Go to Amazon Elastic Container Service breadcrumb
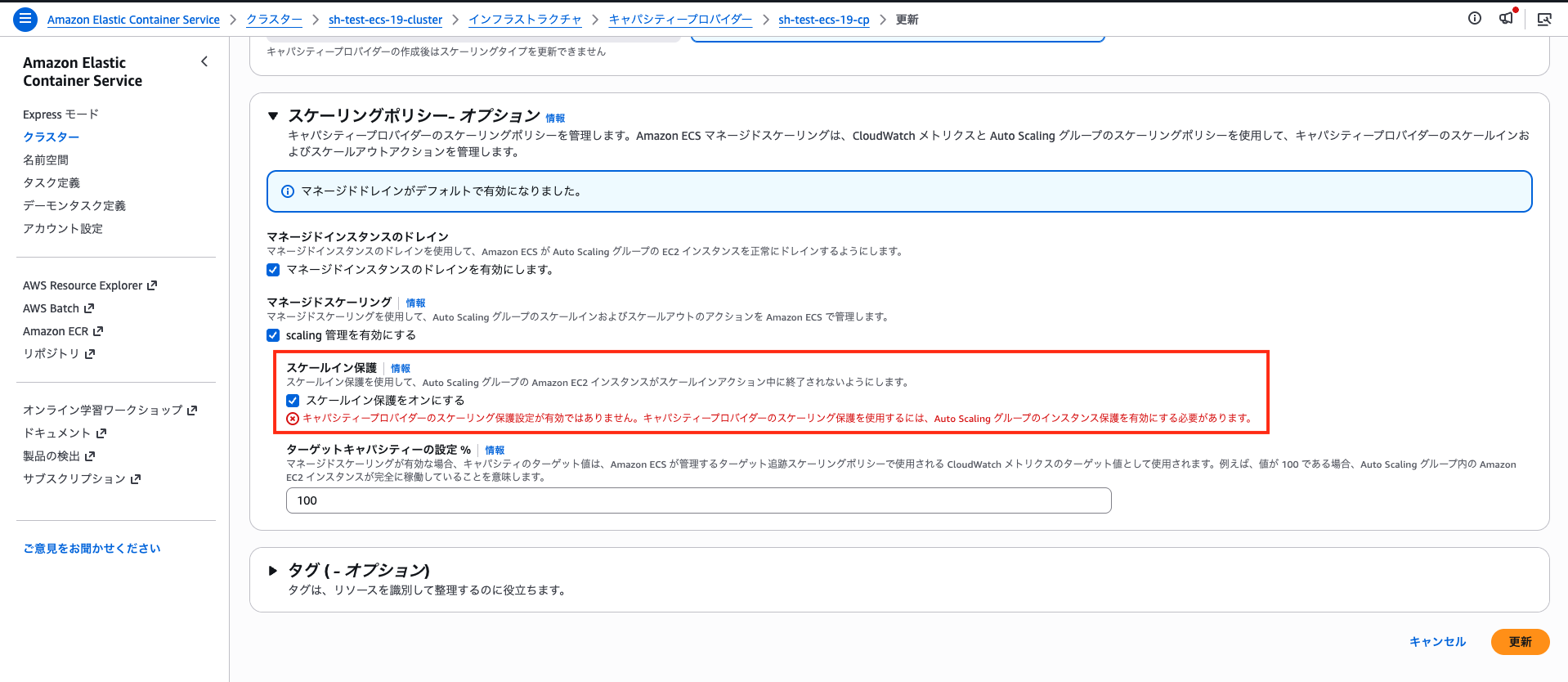The image size is (1568, 682). pyautogui.click(x=133, y=20)
